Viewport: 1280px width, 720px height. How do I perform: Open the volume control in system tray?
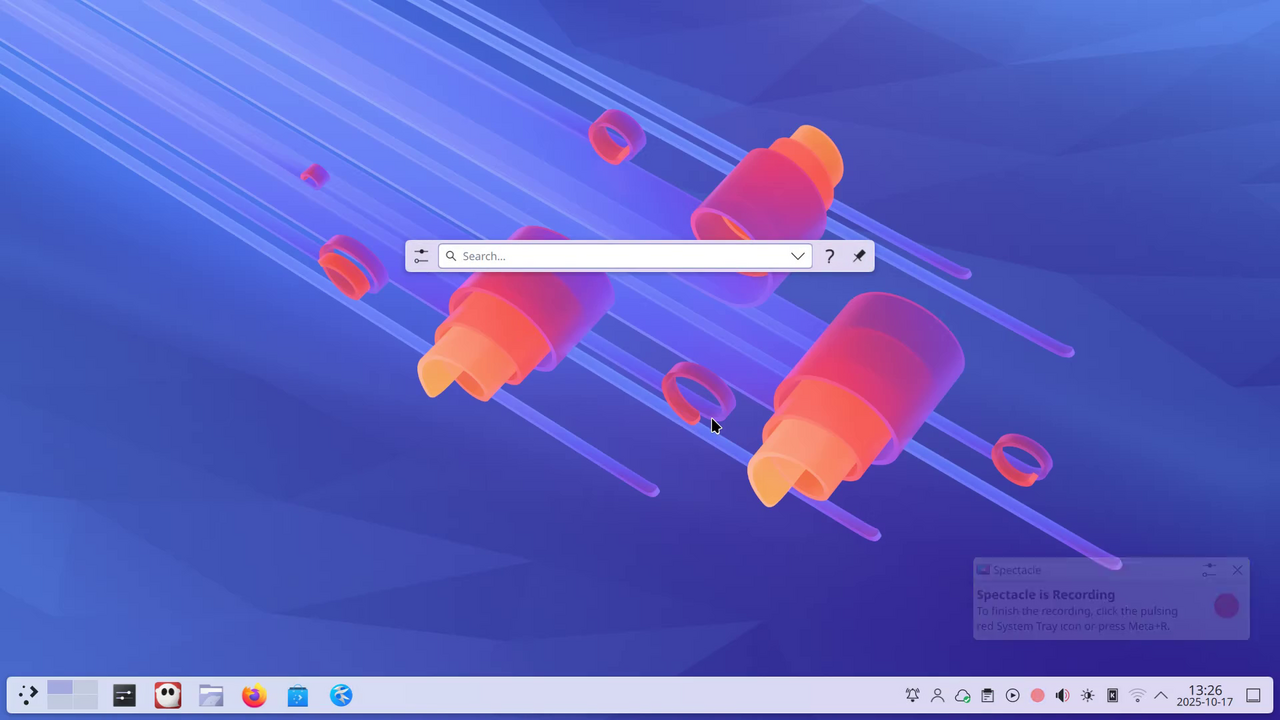tap(1062, 695)
